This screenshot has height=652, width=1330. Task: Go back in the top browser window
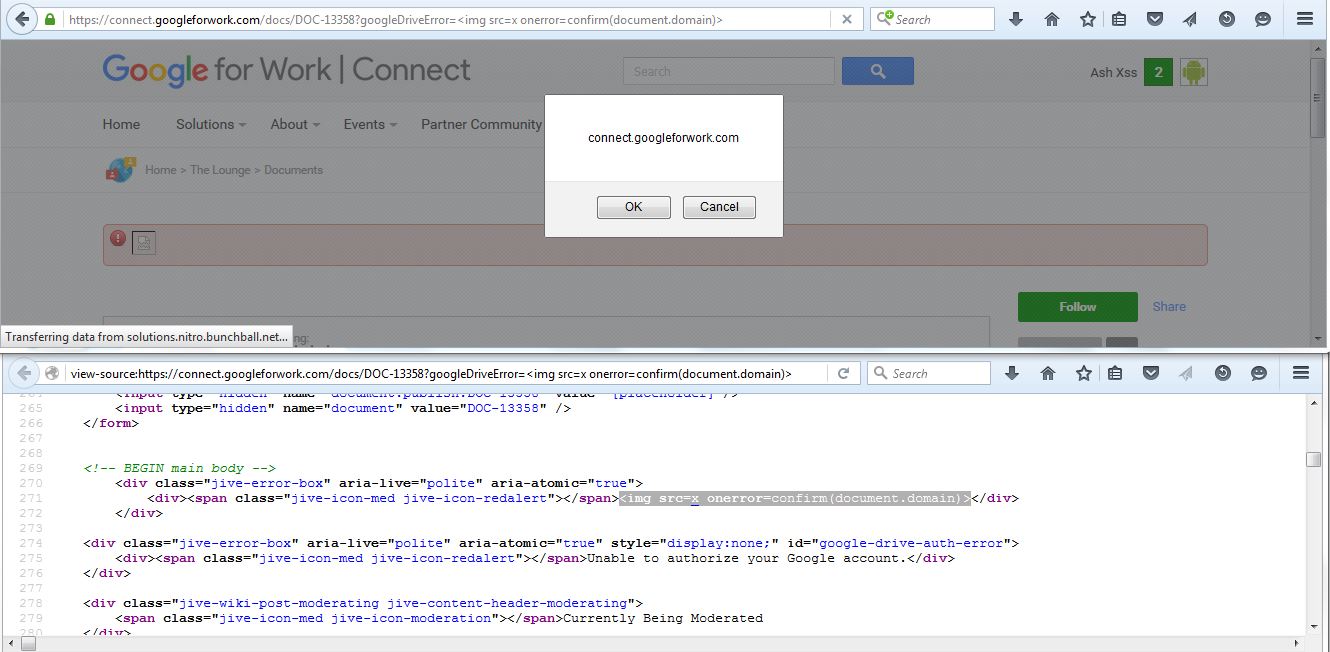(21, 19)
